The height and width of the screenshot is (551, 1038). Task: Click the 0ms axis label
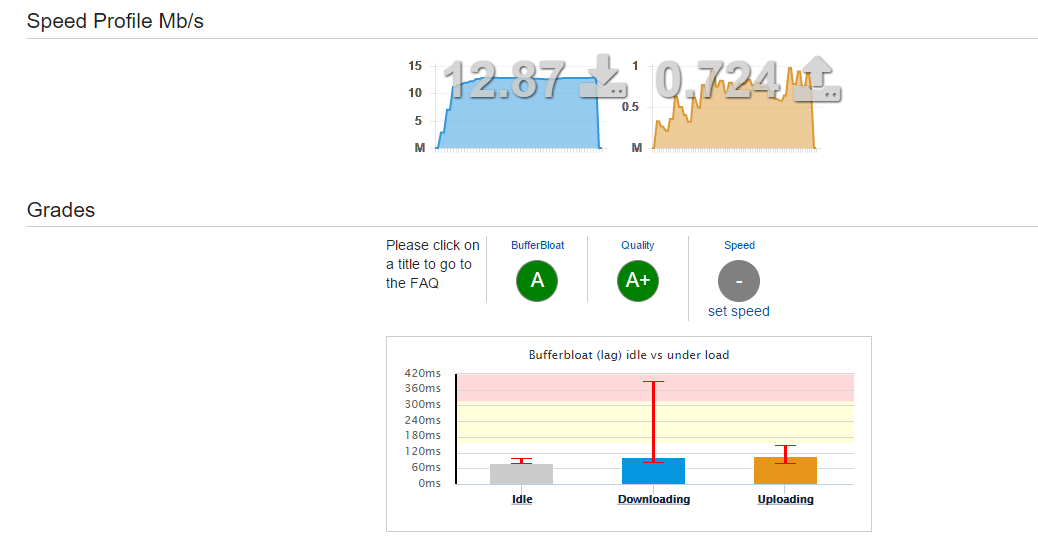point(429,483)
